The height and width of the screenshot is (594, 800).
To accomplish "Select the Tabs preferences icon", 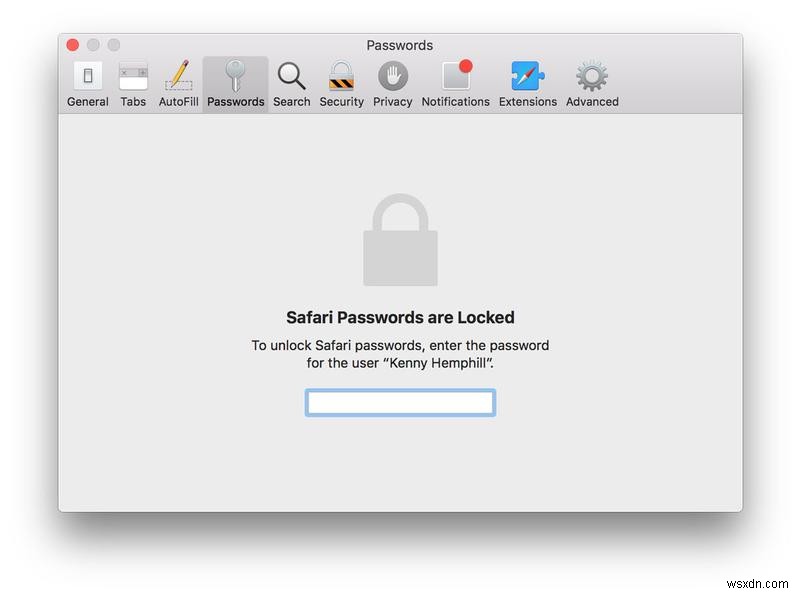I will point(133,77).
